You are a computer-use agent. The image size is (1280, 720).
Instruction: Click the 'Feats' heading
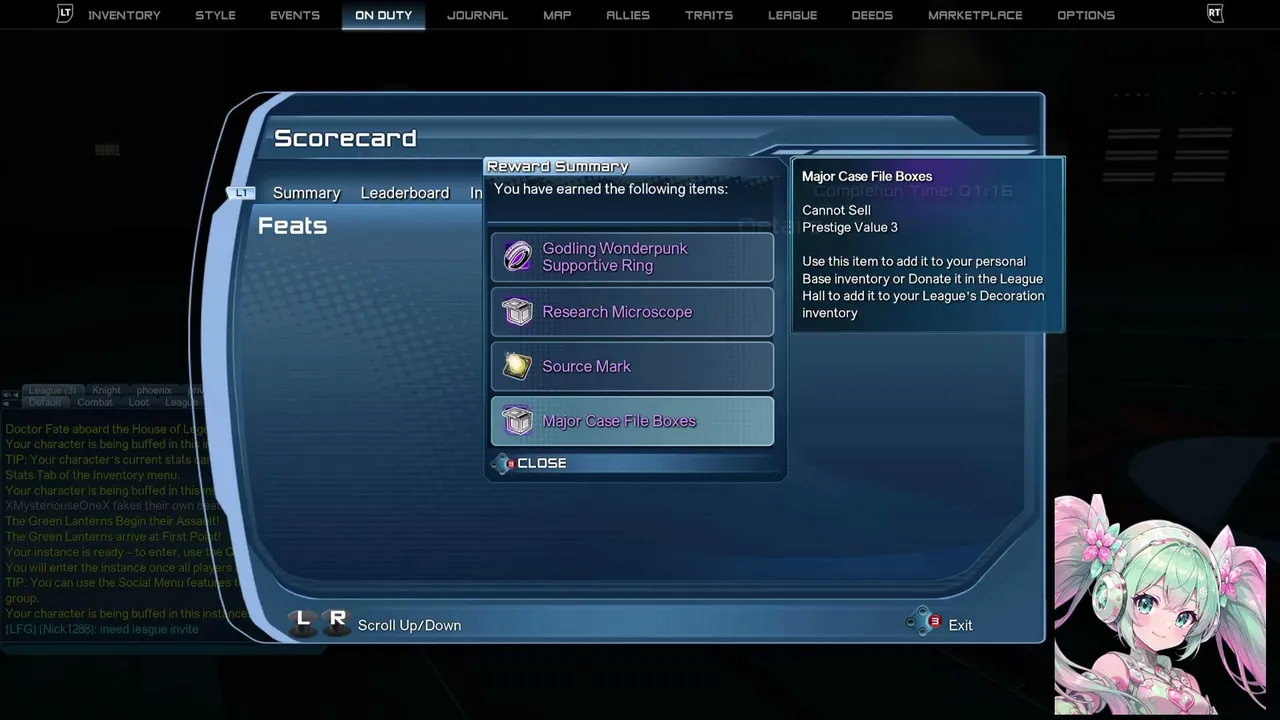(292, 226)
